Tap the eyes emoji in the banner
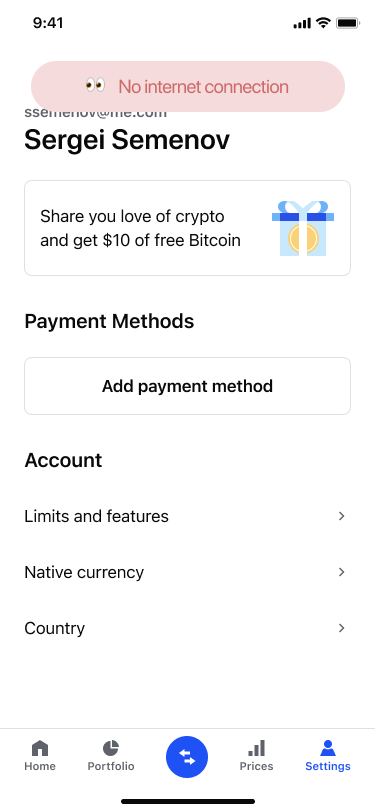Viewport: 375px width, 812px height. [95, 85]
